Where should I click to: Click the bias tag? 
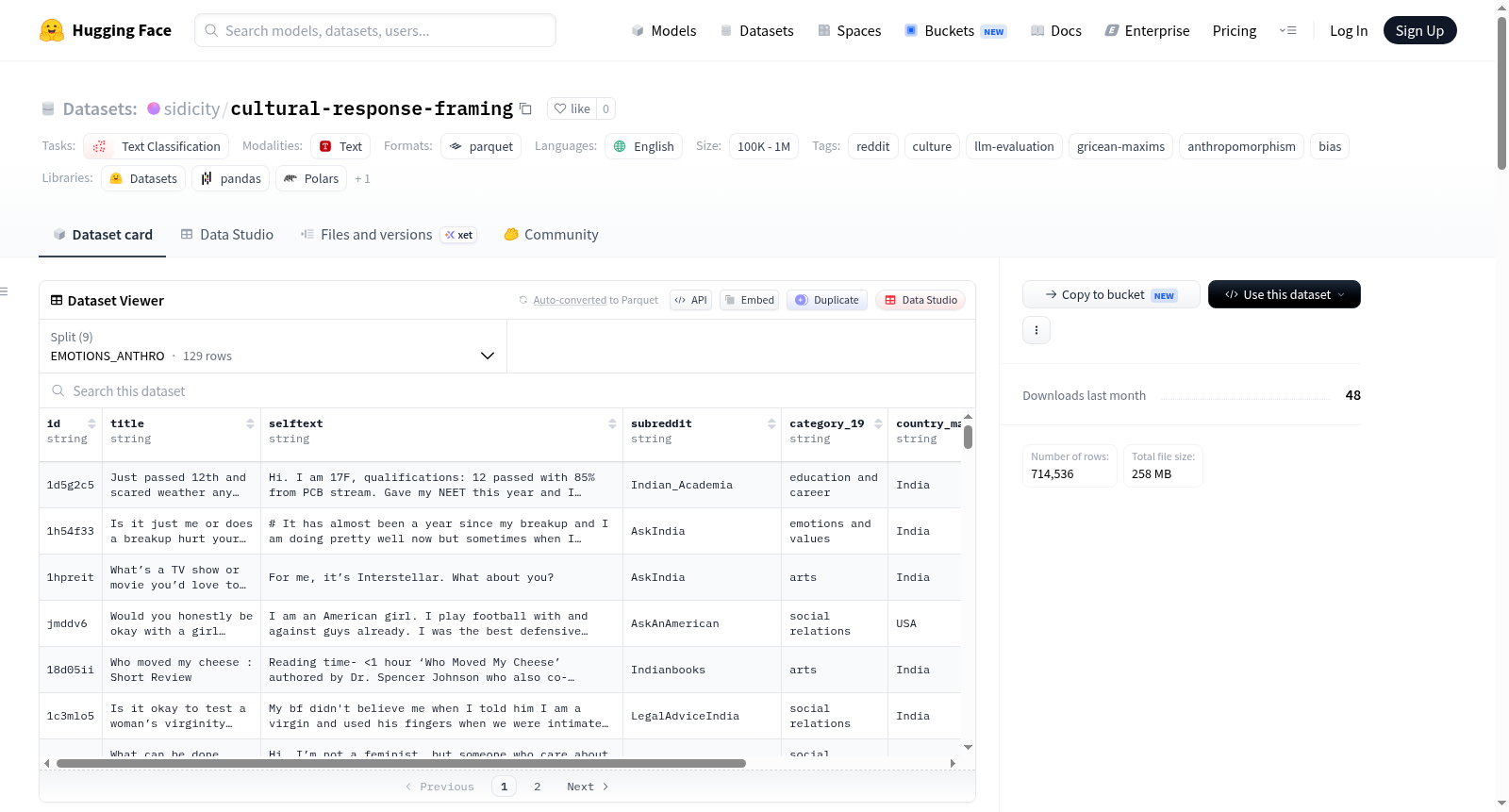point(1330,146)
